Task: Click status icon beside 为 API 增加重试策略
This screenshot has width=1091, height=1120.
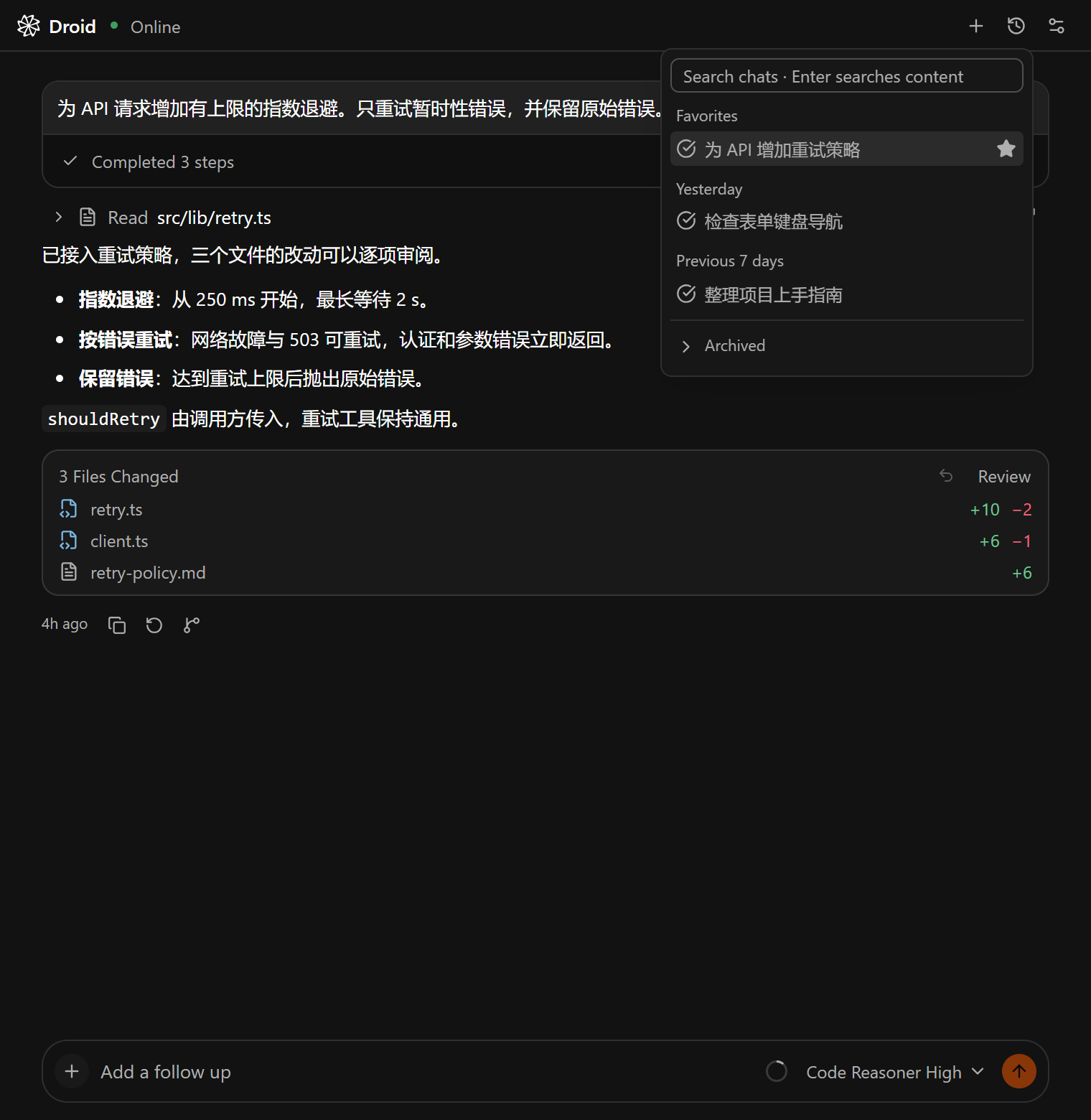Action: (686, 149)
